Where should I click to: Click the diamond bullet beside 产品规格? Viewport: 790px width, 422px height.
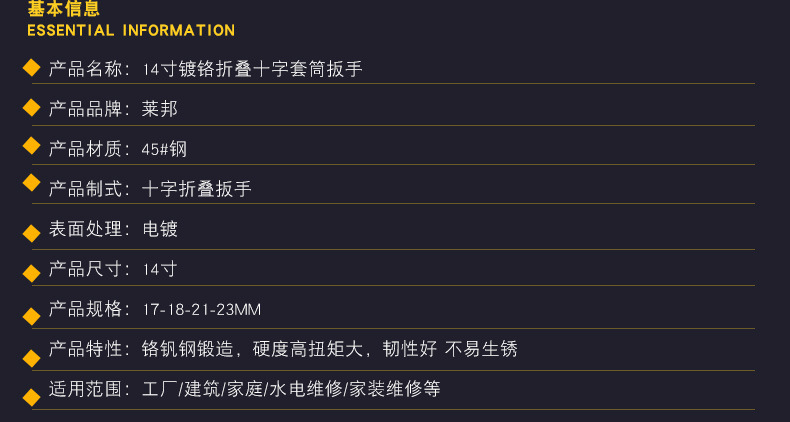click(32, 317)
